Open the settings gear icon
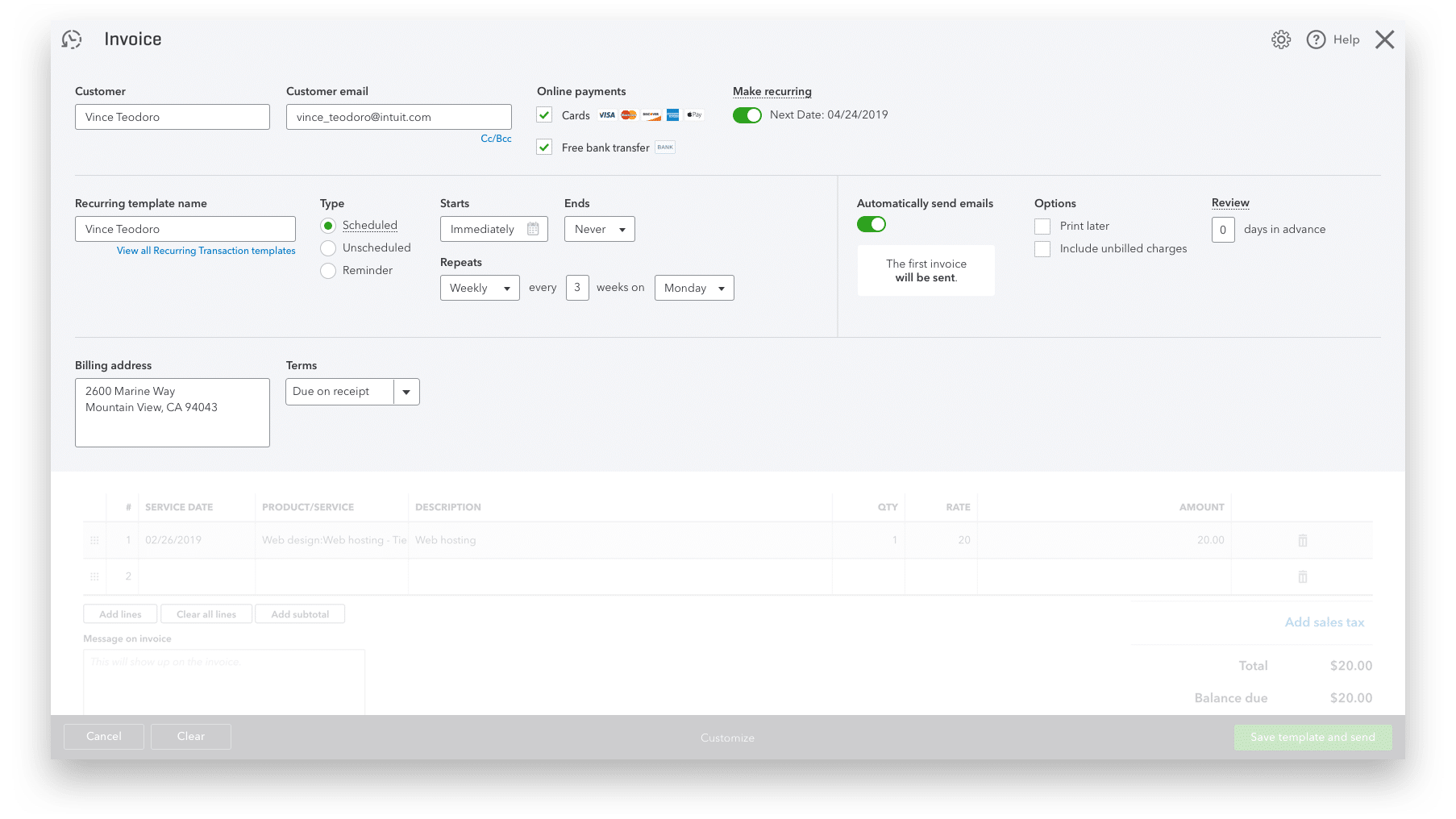Screen dimensions: 1456x819 1281,39
